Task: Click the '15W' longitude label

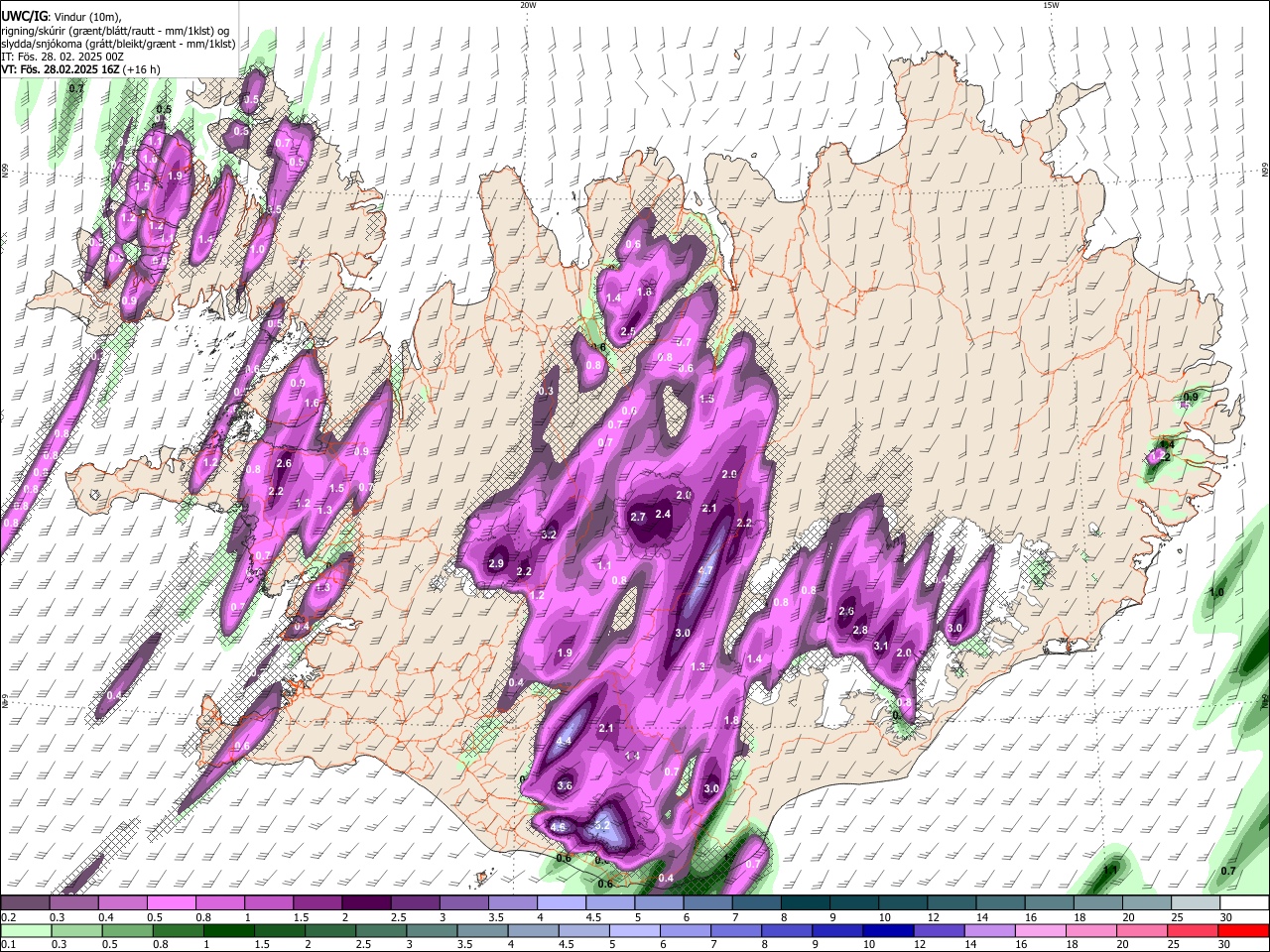Action: 1051,5
